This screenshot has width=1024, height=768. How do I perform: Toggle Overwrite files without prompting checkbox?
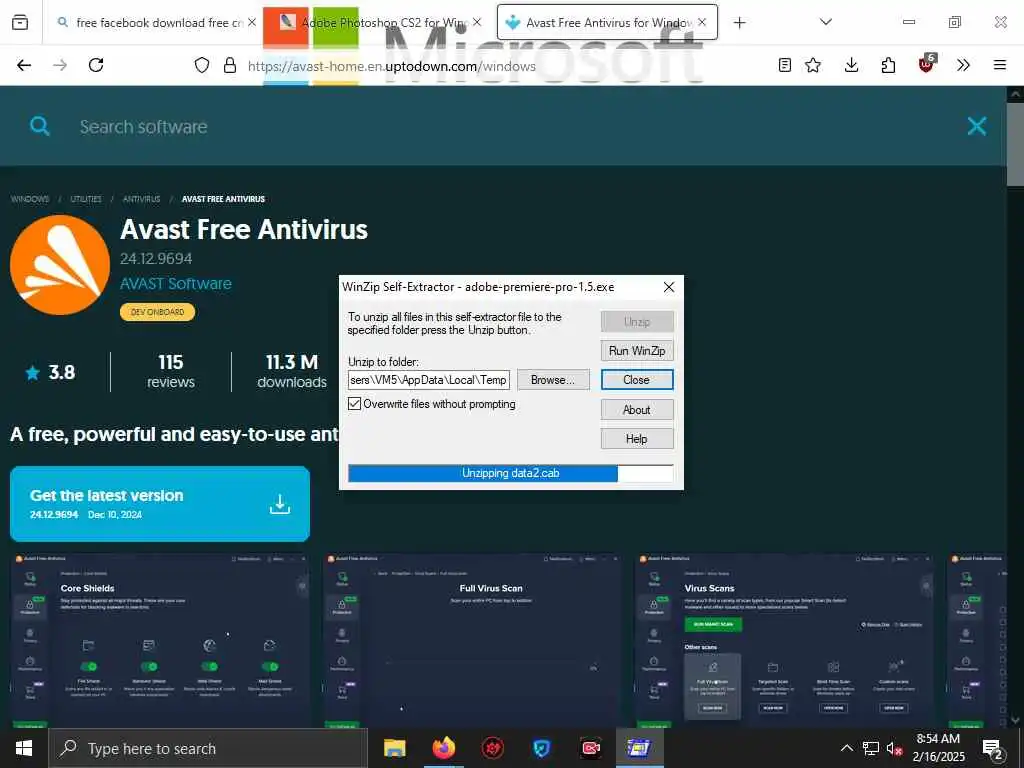[x=355, y=404]
